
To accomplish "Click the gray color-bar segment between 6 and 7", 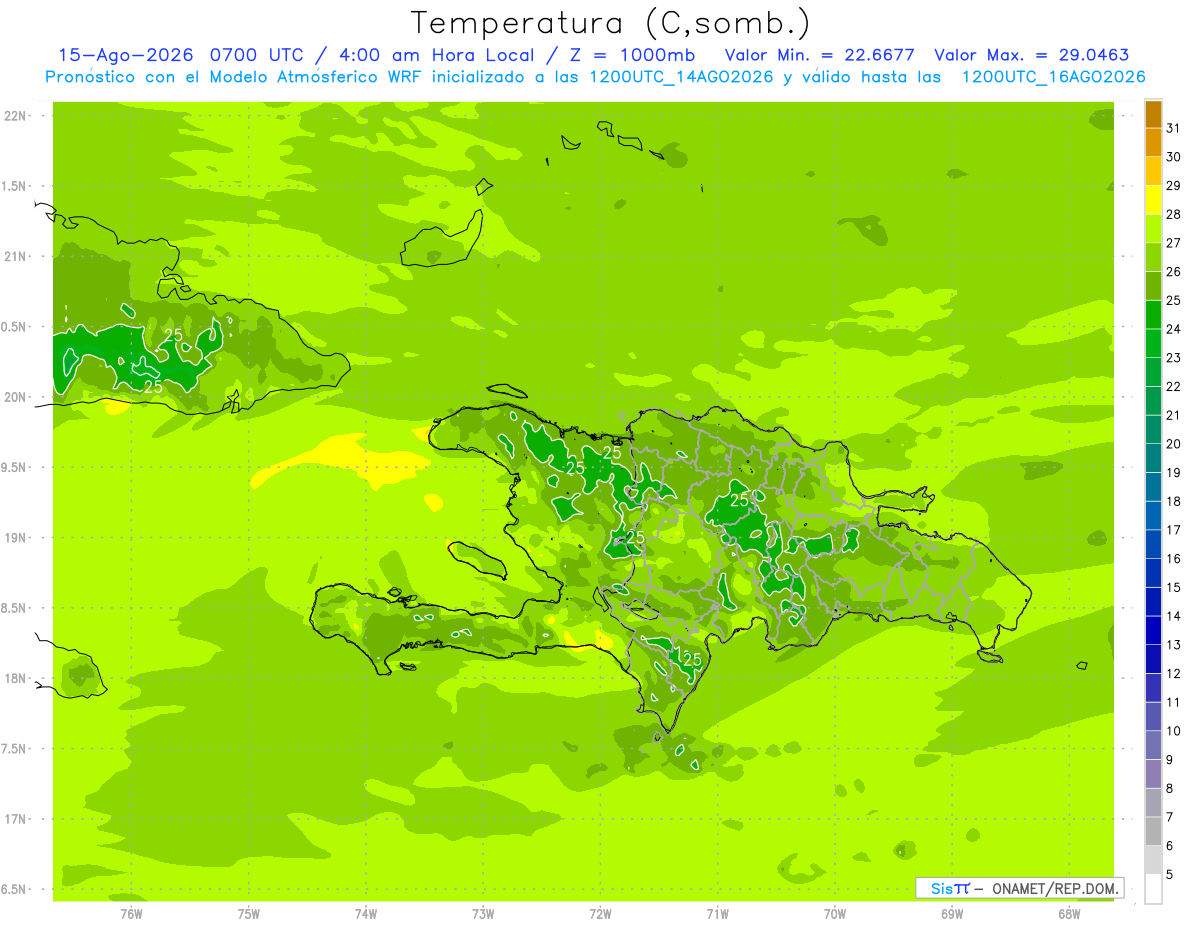I will point(1153,831).
